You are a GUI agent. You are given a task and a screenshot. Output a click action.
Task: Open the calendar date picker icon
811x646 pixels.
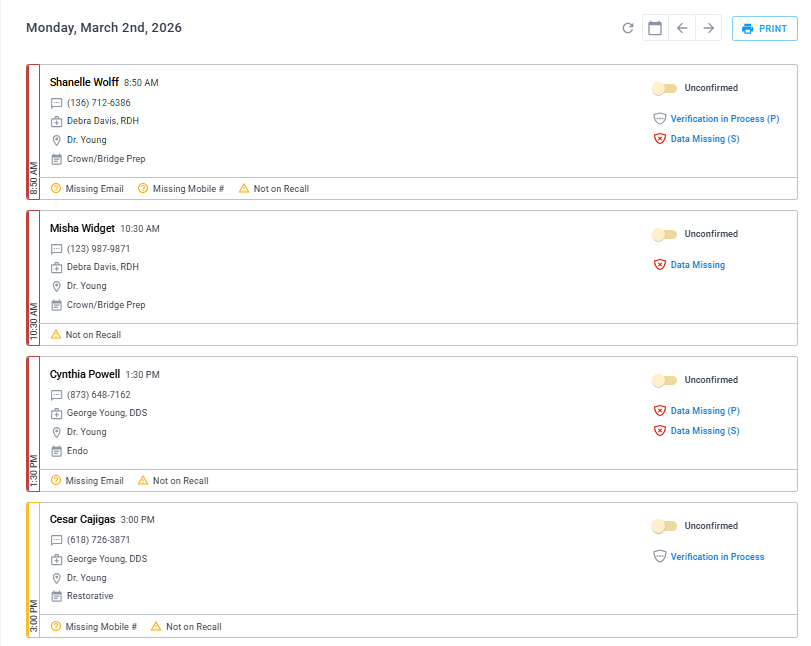tap(655, 28)
